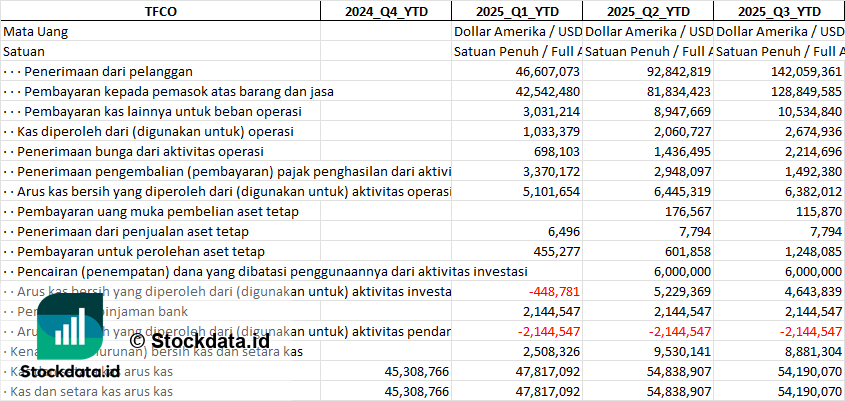This screenshot has height=401, width=845.
Task: Click the red value -448,781
Action: 554,292
